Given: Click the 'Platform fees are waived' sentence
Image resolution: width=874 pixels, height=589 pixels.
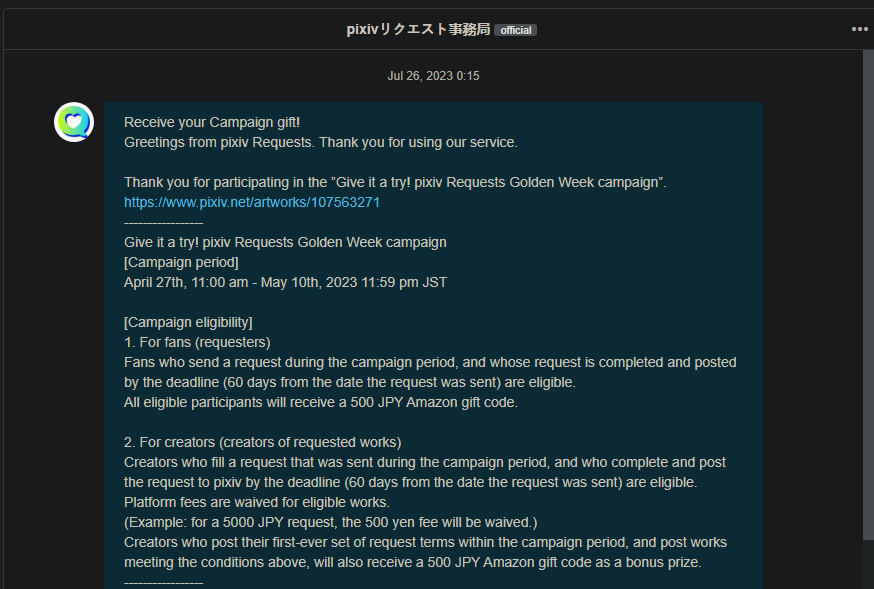Looking at the screenshot, I should point(256,503).
